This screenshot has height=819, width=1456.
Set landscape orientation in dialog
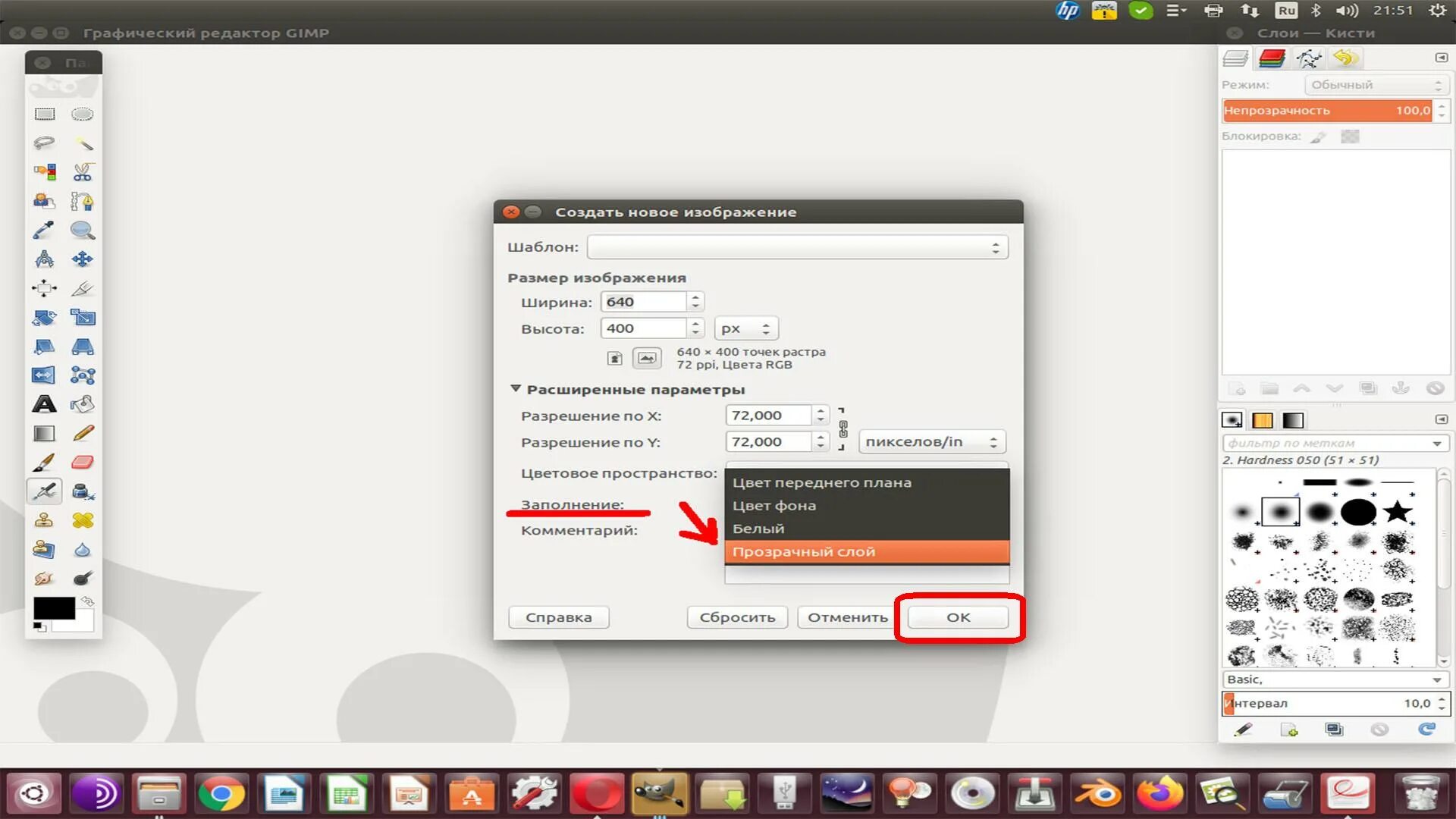(647, 358)
